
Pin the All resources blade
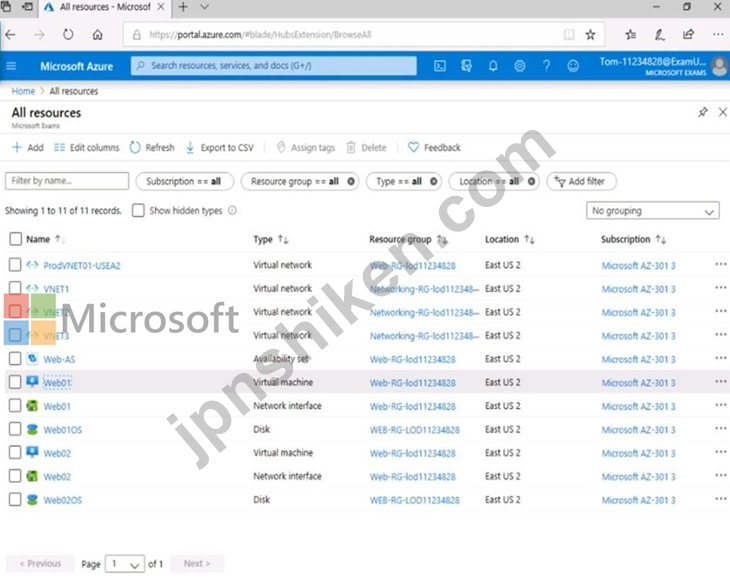[x=703, y=112]
